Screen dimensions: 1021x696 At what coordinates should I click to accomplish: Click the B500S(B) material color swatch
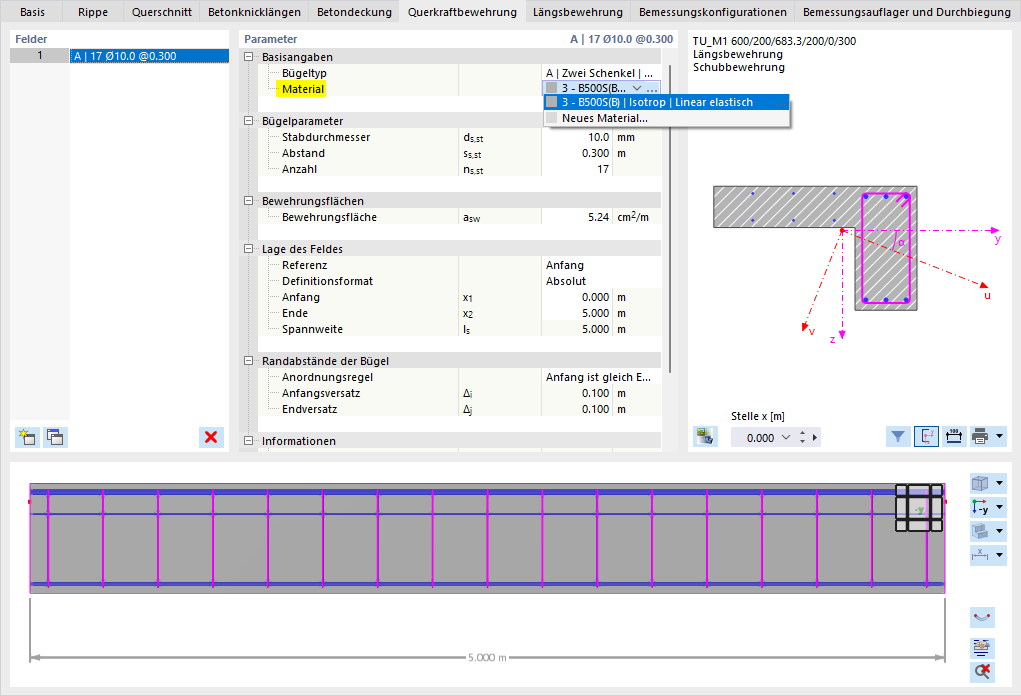[552, 102]
